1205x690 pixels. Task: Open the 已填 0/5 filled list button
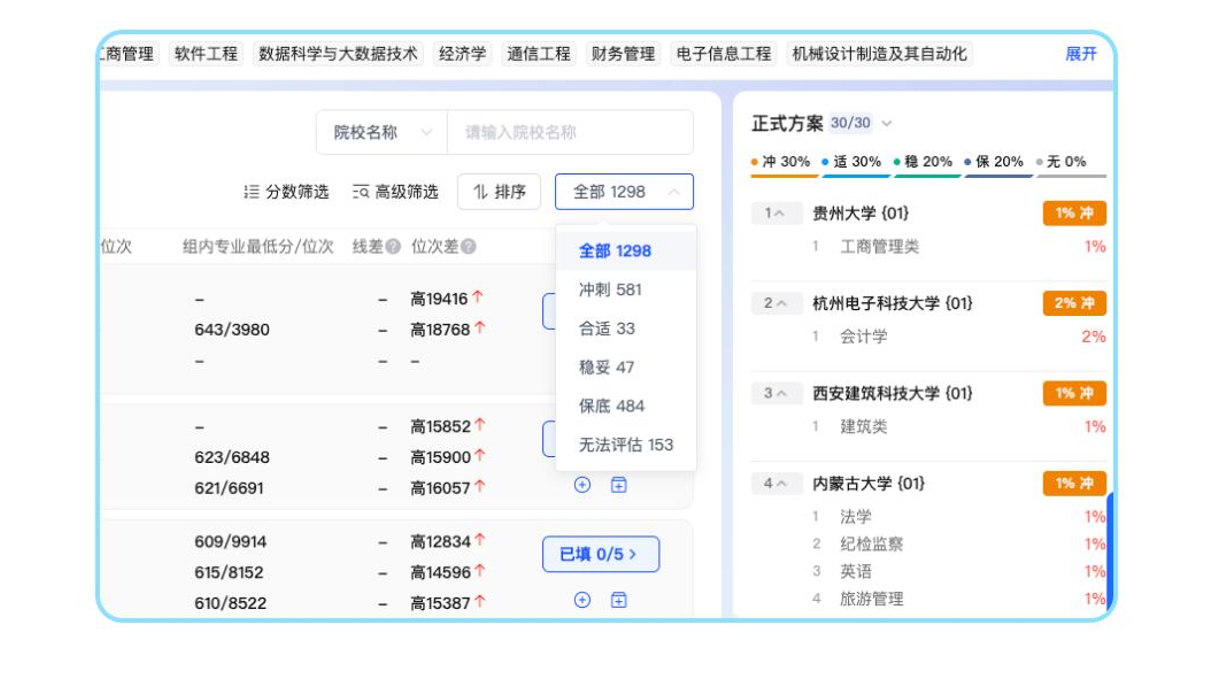pos(600,553)
